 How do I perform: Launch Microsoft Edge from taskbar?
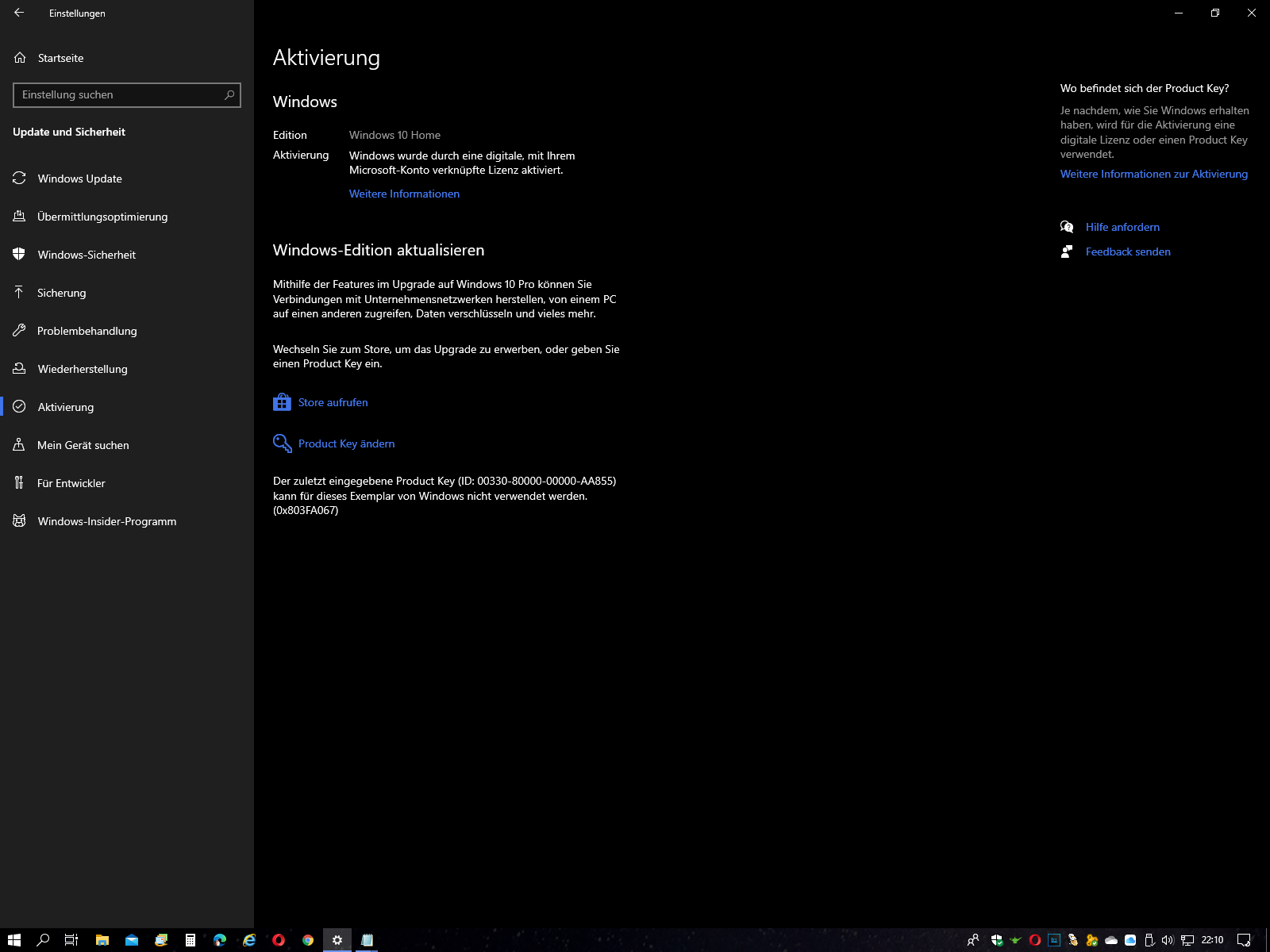[220, 940]
